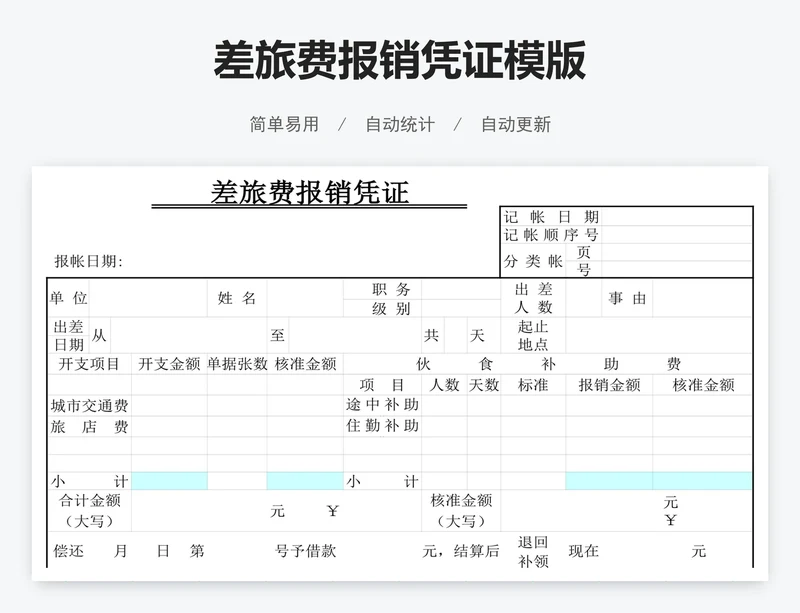Click the 简单易用 subtitle text
The height and width of the screenshot is (613, 800).
coord(284,124)
